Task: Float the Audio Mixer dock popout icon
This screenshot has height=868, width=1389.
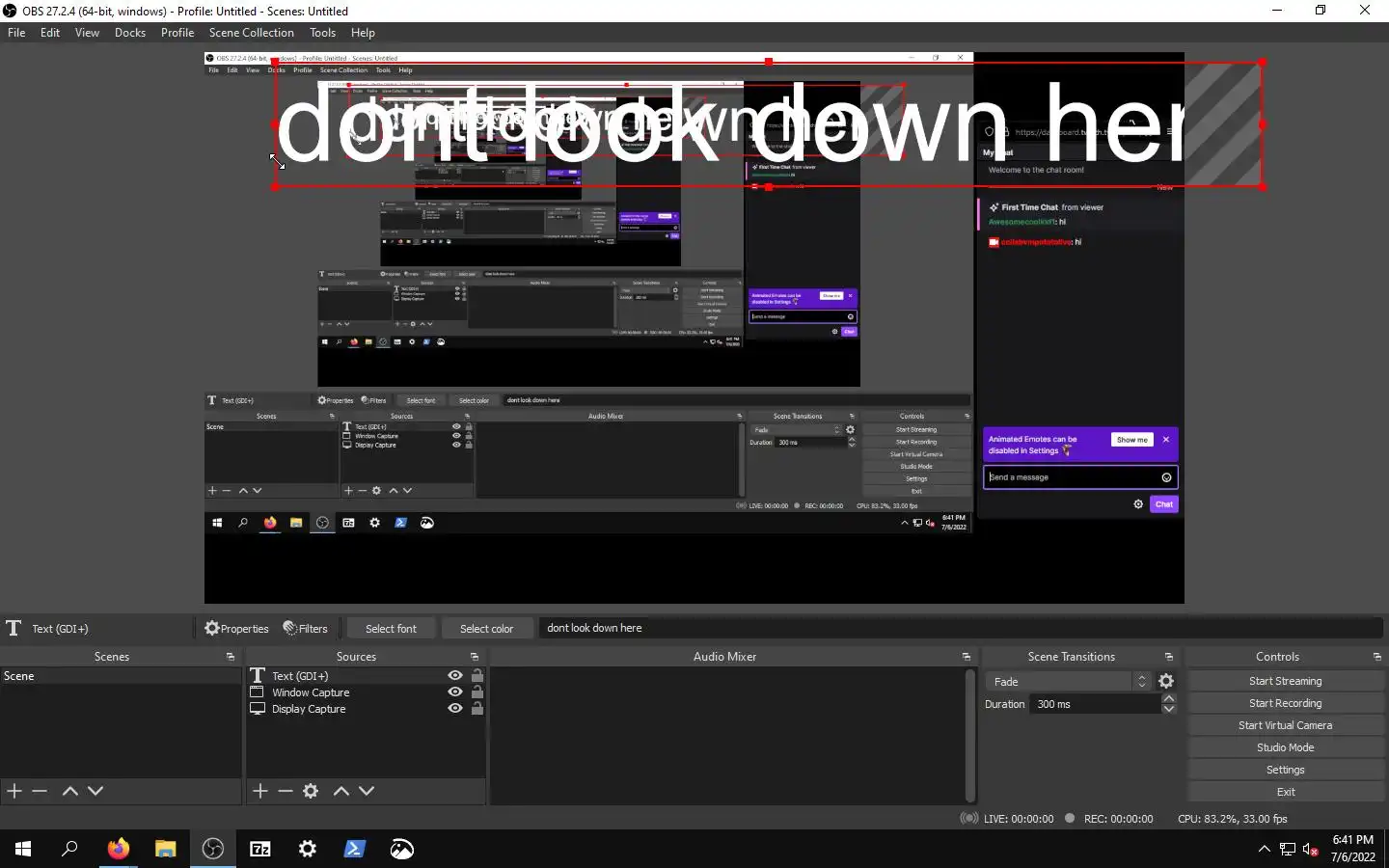Action: (x=966, y=657)
